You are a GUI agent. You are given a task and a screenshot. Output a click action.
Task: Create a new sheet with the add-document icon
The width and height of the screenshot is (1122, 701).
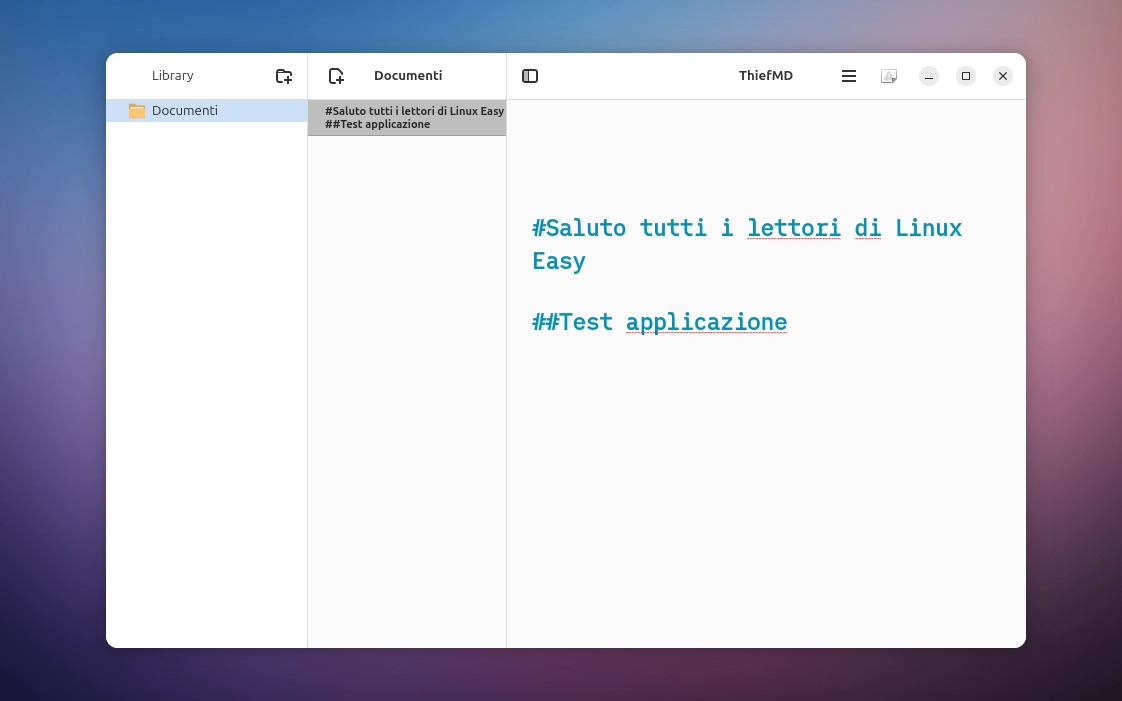(x=336, y=76)
